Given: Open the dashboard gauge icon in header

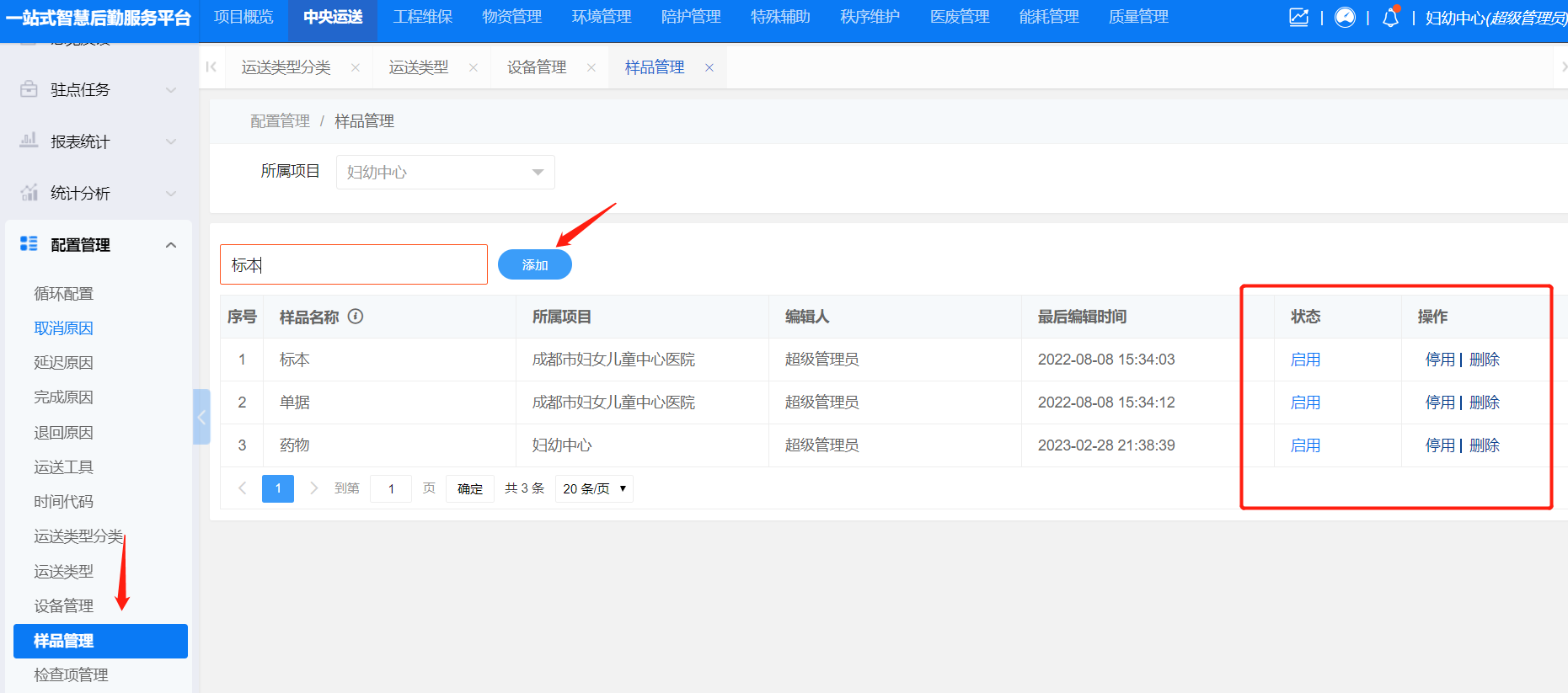Looking at the screenshot, I should coord(1345,17).
